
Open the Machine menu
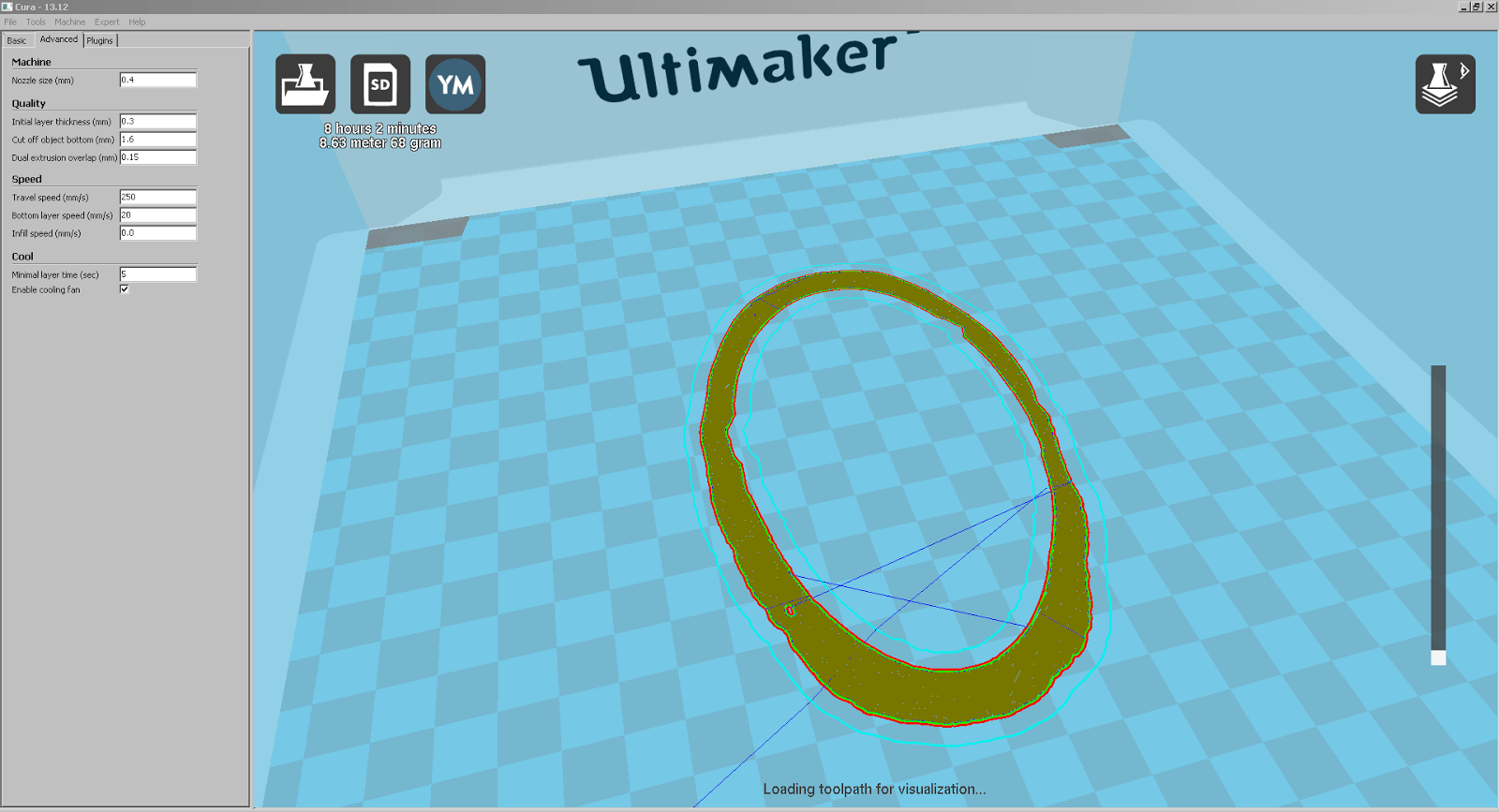pos(69,22)
